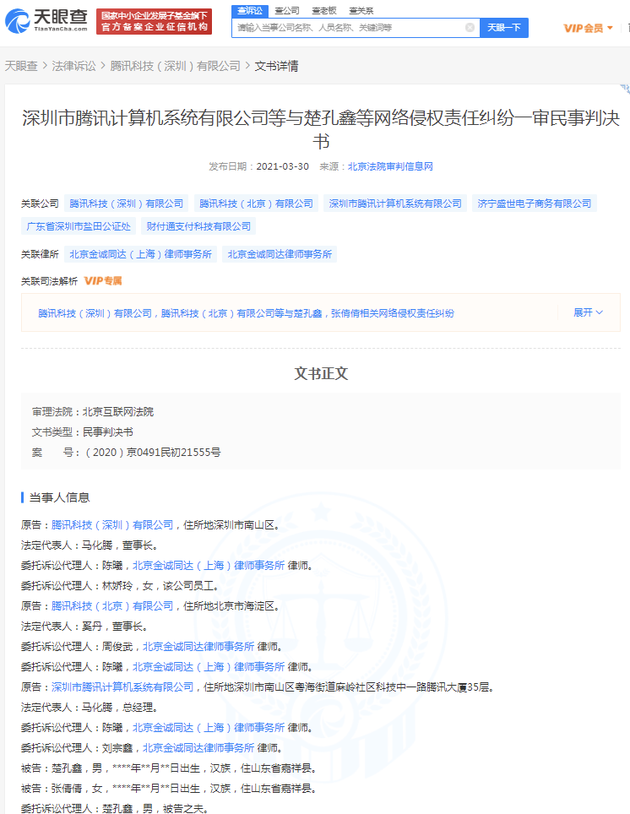The image size is (630, 814).
Task: Expand the judicial analysis with 展开
Action: [587, 313]
